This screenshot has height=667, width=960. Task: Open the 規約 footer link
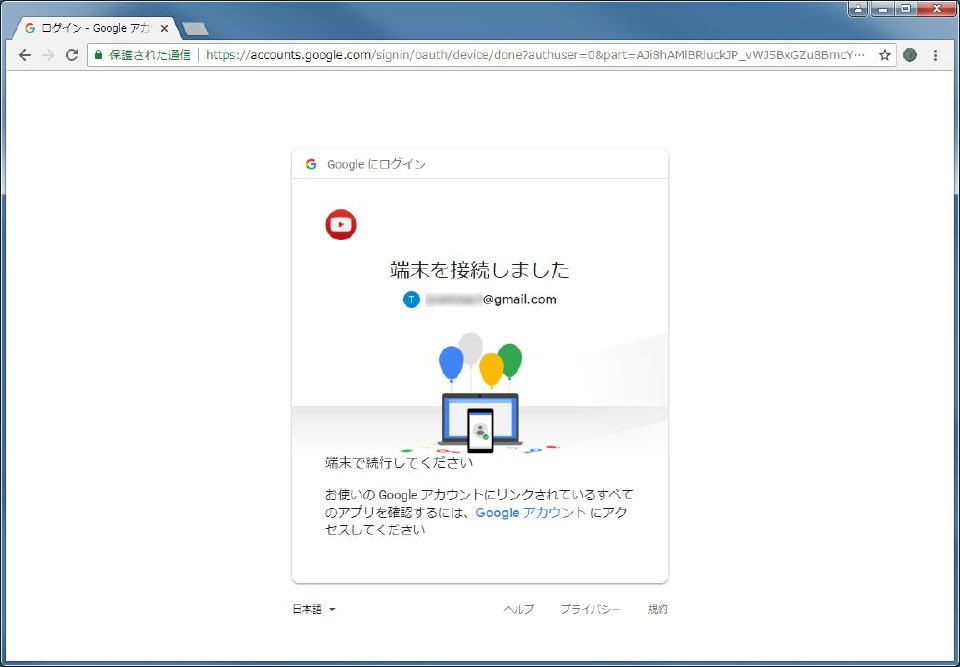click(658, 609)
